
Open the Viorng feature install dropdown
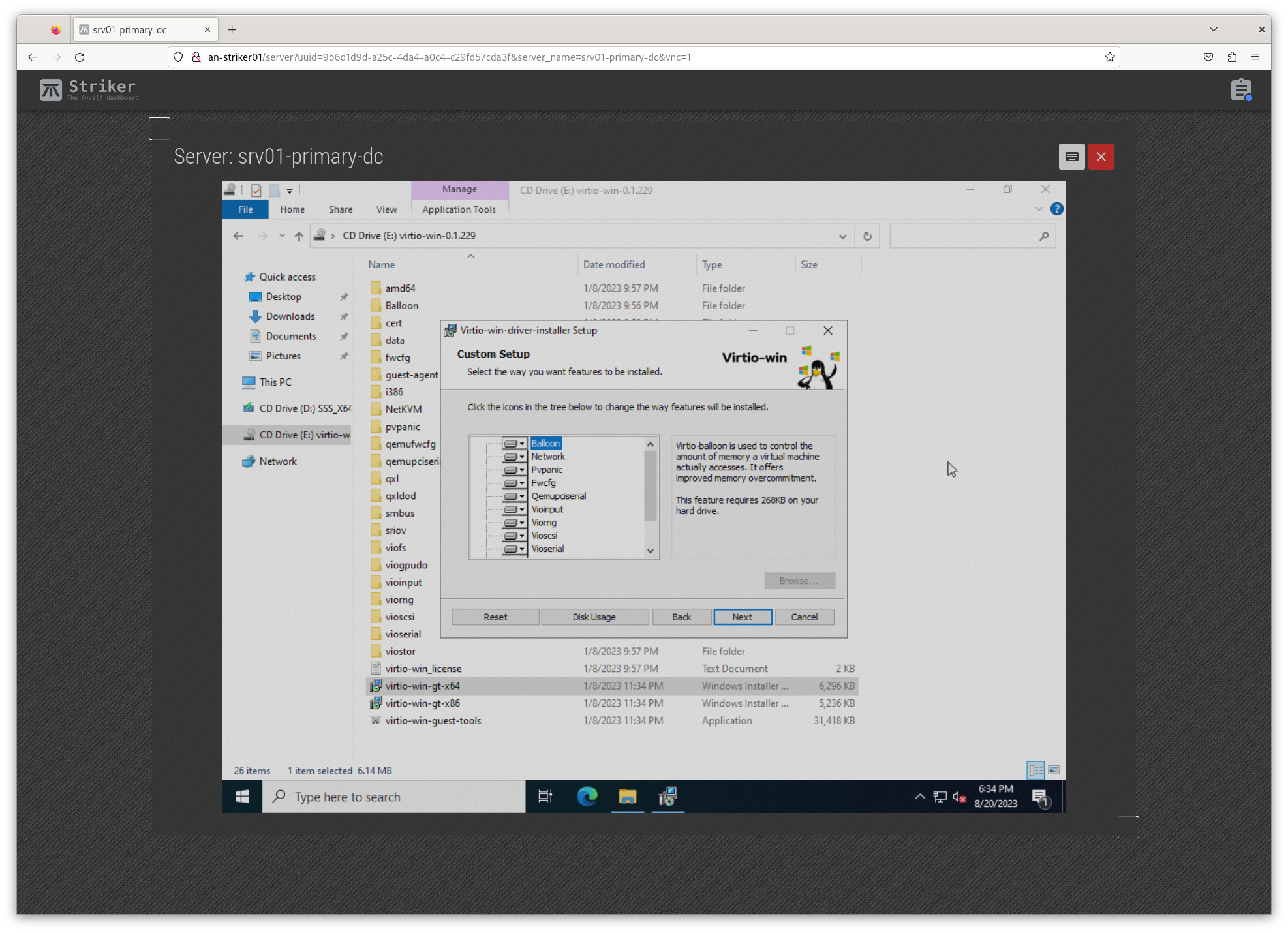click(514, 523)
